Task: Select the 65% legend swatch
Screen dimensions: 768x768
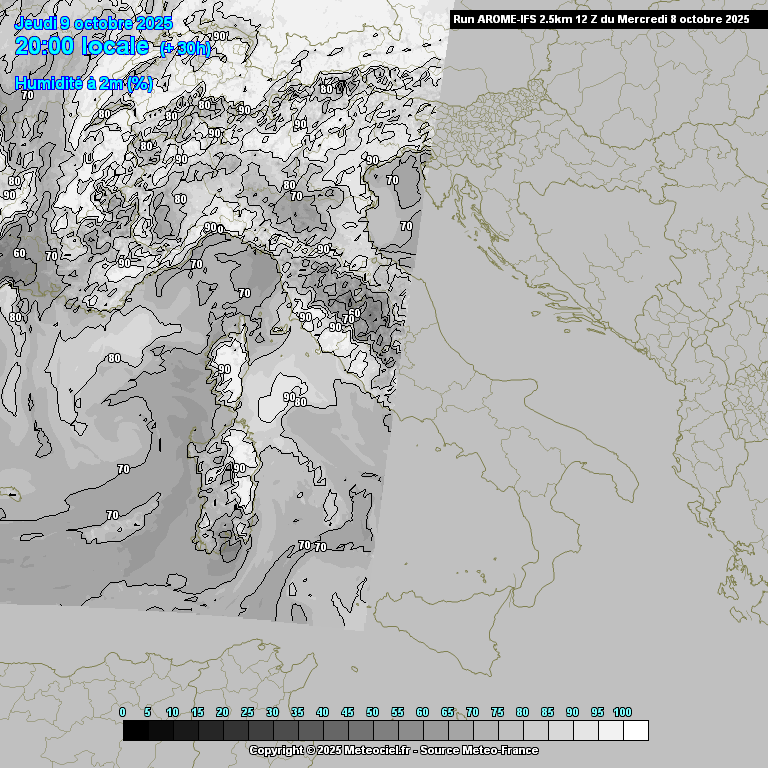Action: click(460, 731)
